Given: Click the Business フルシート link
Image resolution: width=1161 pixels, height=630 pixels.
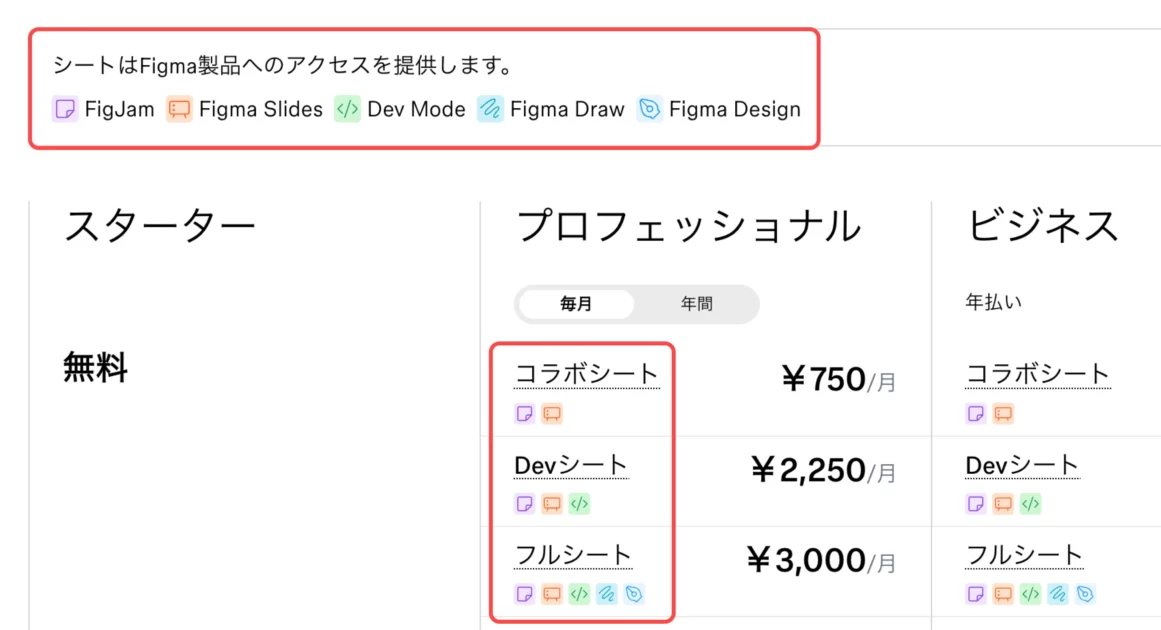Looking at the screenshot, I should pyautogui.click(x=1024, y=555).
